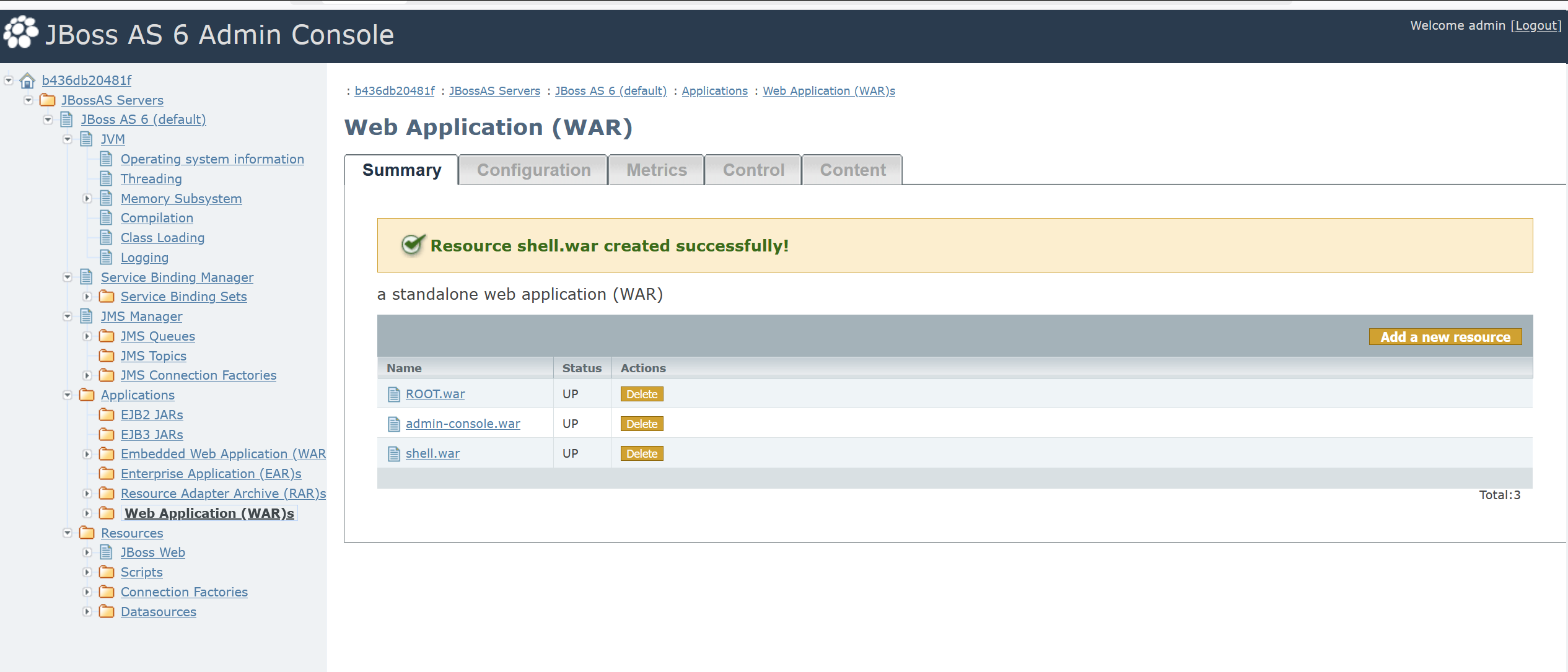Expand the Connection Factories node

pos(87,592)
